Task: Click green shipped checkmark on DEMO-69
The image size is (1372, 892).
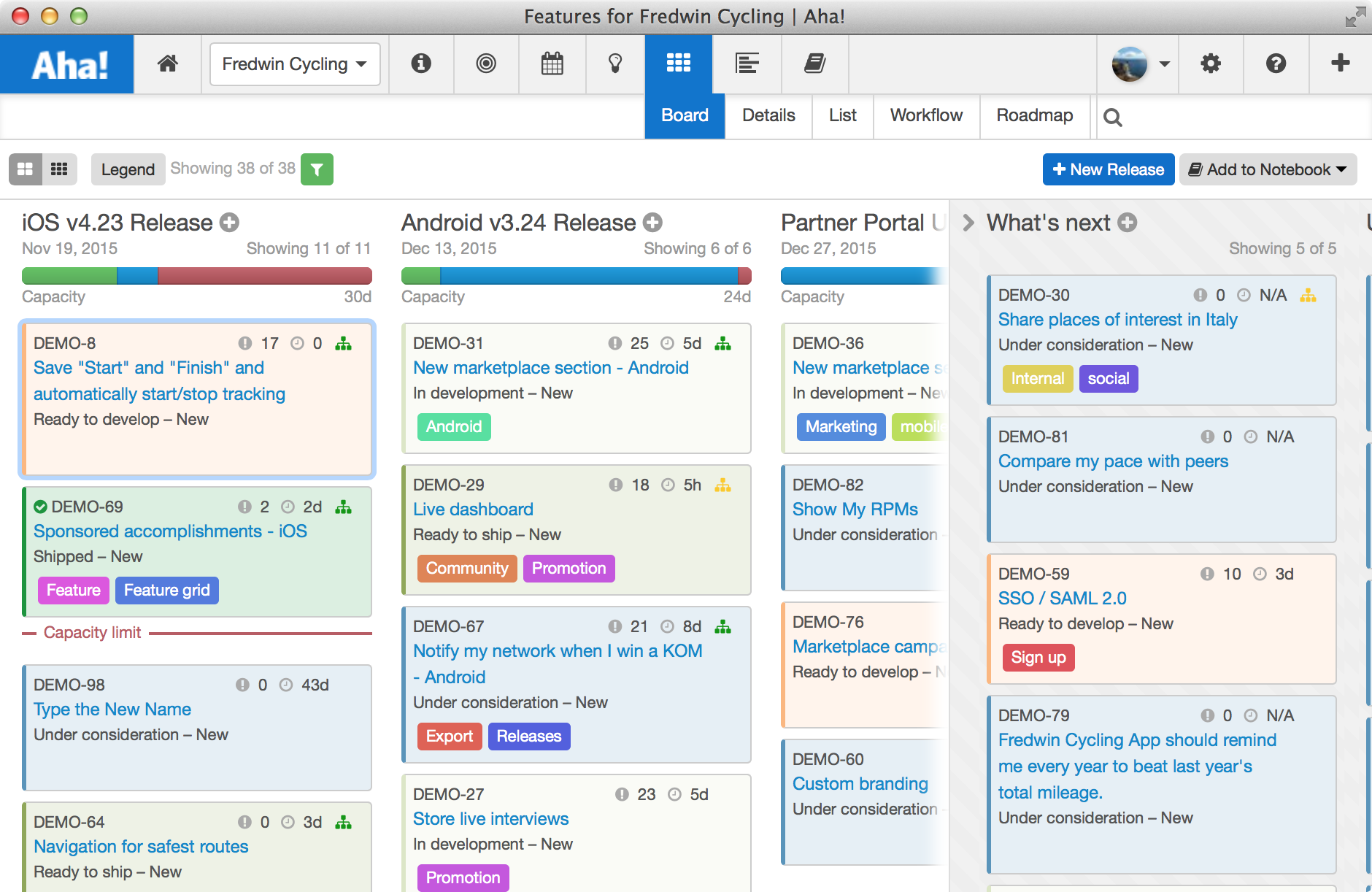Action: tap(41, 507)
